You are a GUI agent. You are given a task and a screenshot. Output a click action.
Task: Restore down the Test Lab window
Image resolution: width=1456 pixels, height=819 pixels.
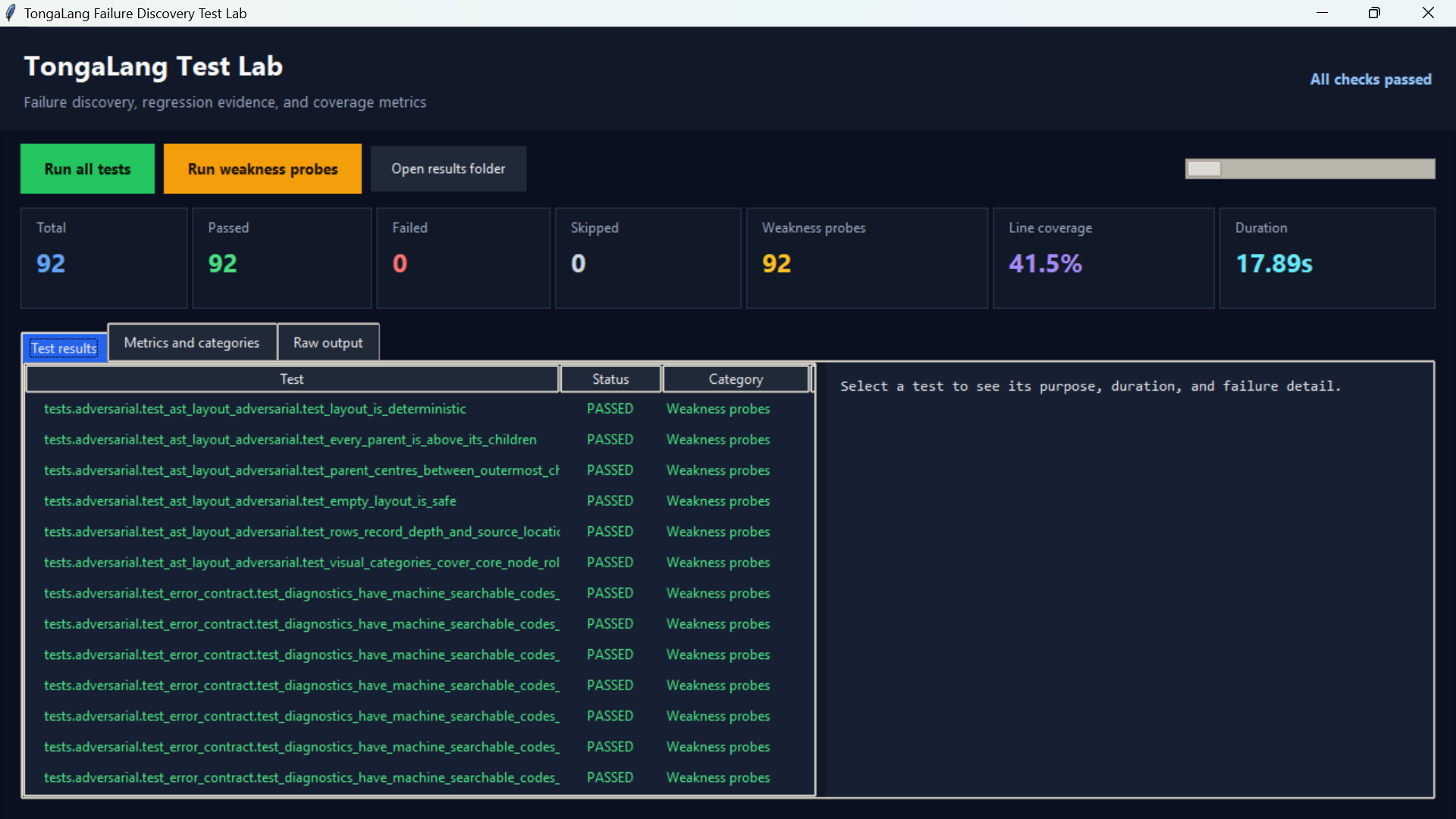pos(1374,13)
